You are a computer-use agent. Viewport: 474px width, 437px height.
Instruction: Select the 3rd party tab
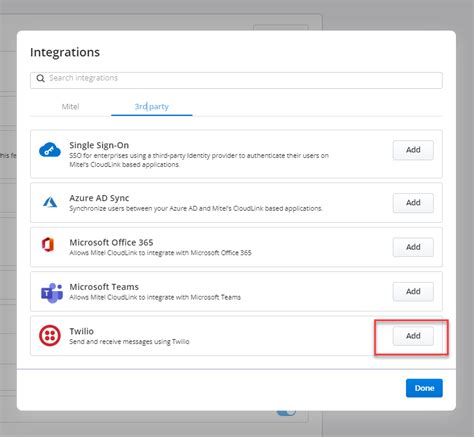(152, 107)
